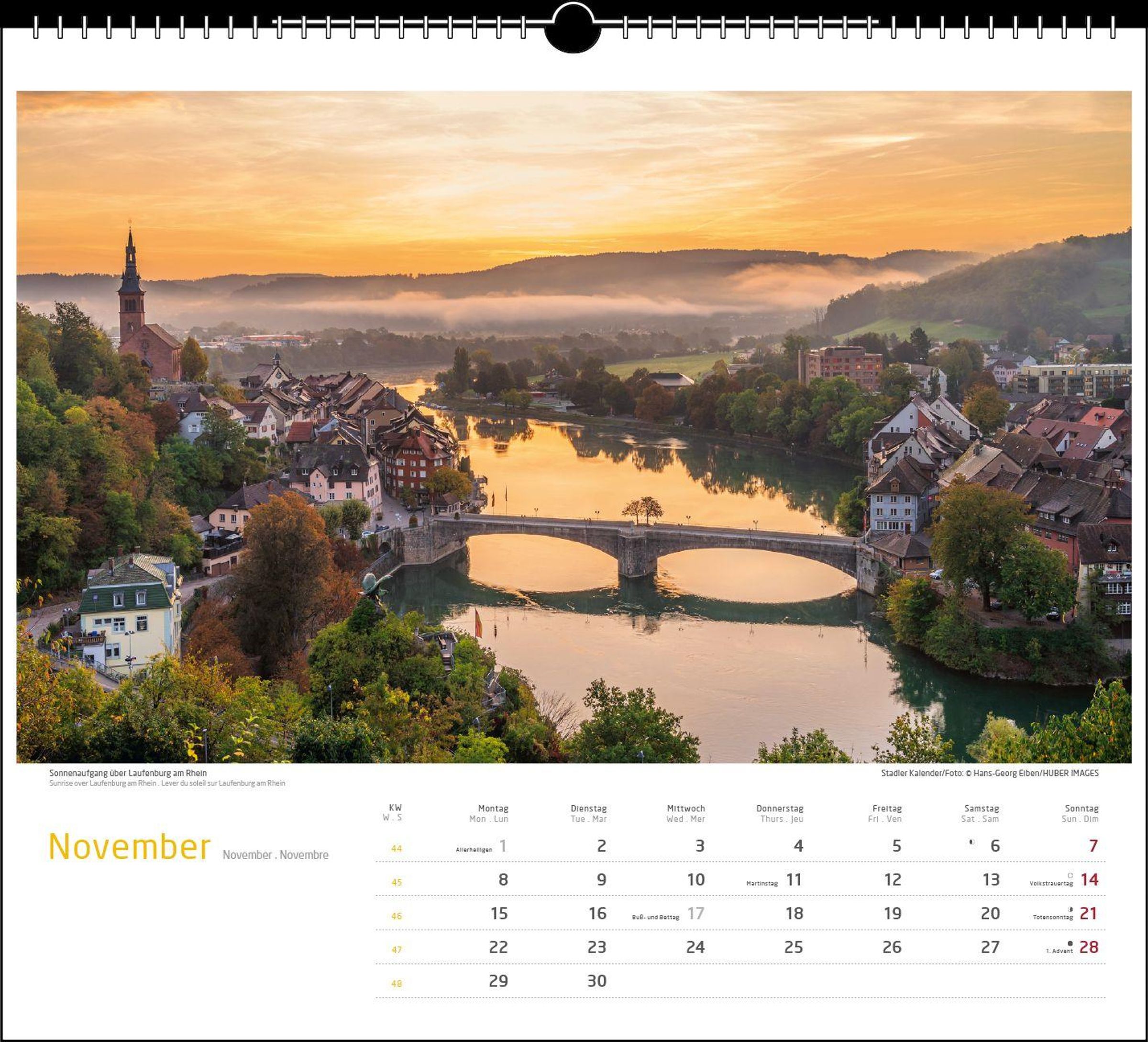The image size is (1148, 1042).
Task: Click the Sonntag column header
Action: click(x=1081, y=809)
